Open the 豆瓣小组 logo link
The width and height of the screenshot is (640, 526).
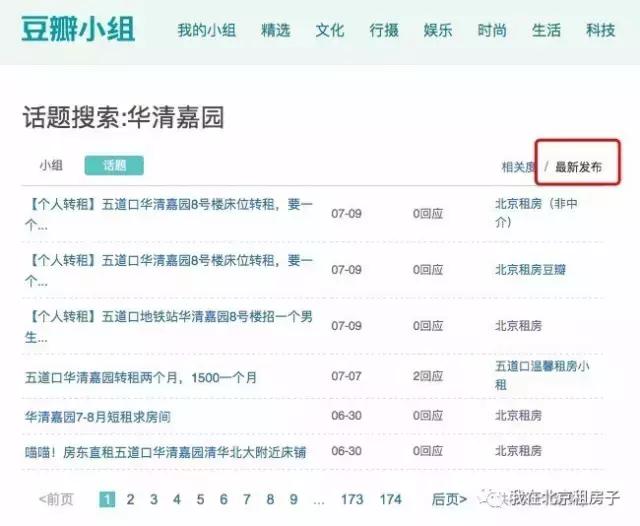coord(78,29)
